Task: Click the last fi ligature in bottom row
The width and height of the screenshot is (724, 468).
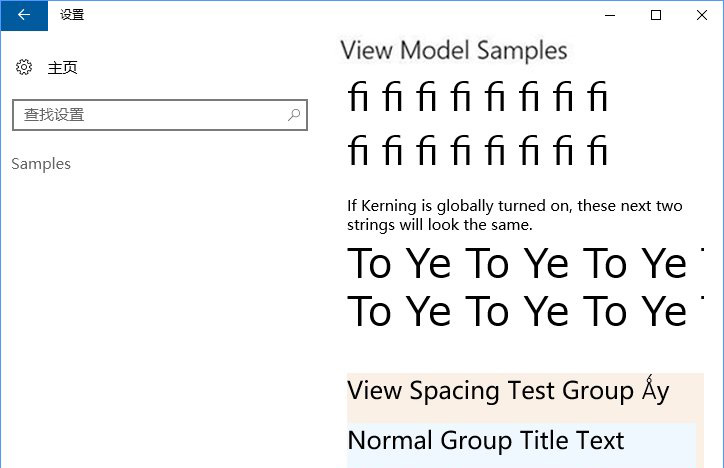Action: pyautogui.click(x=597, y=152)
